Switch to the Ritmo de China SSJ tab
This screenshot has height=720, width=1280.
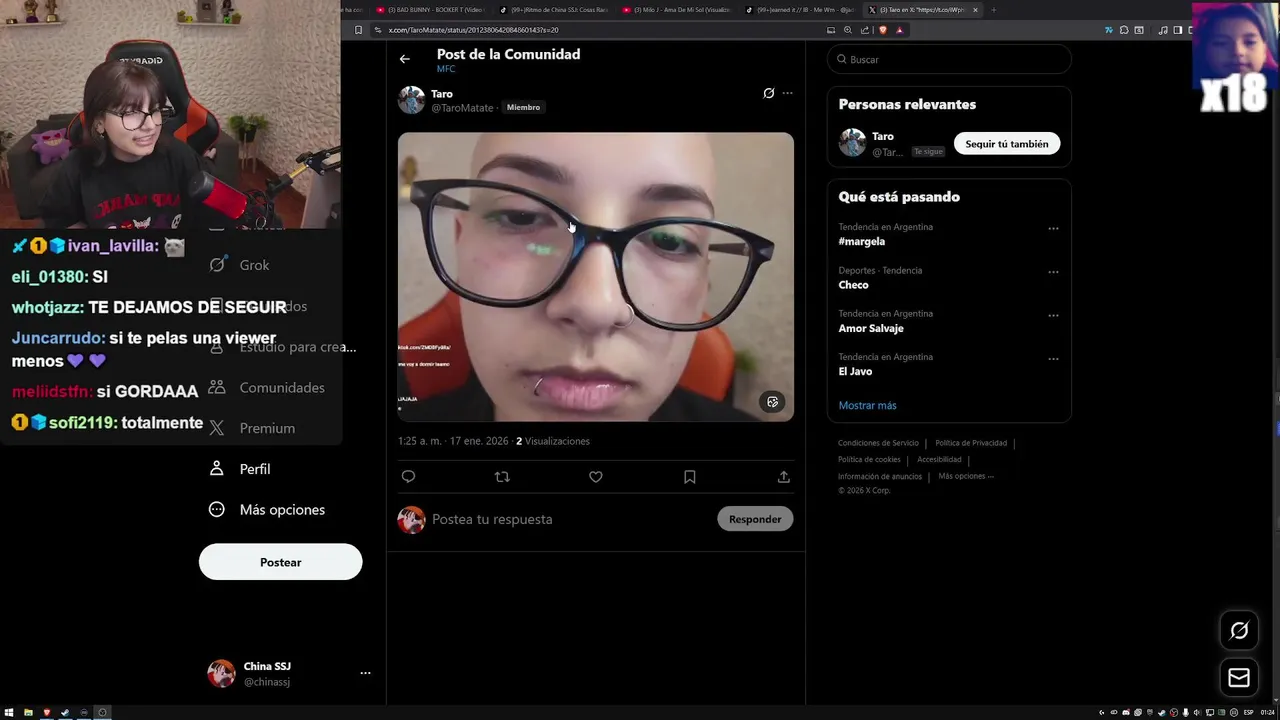552,10
